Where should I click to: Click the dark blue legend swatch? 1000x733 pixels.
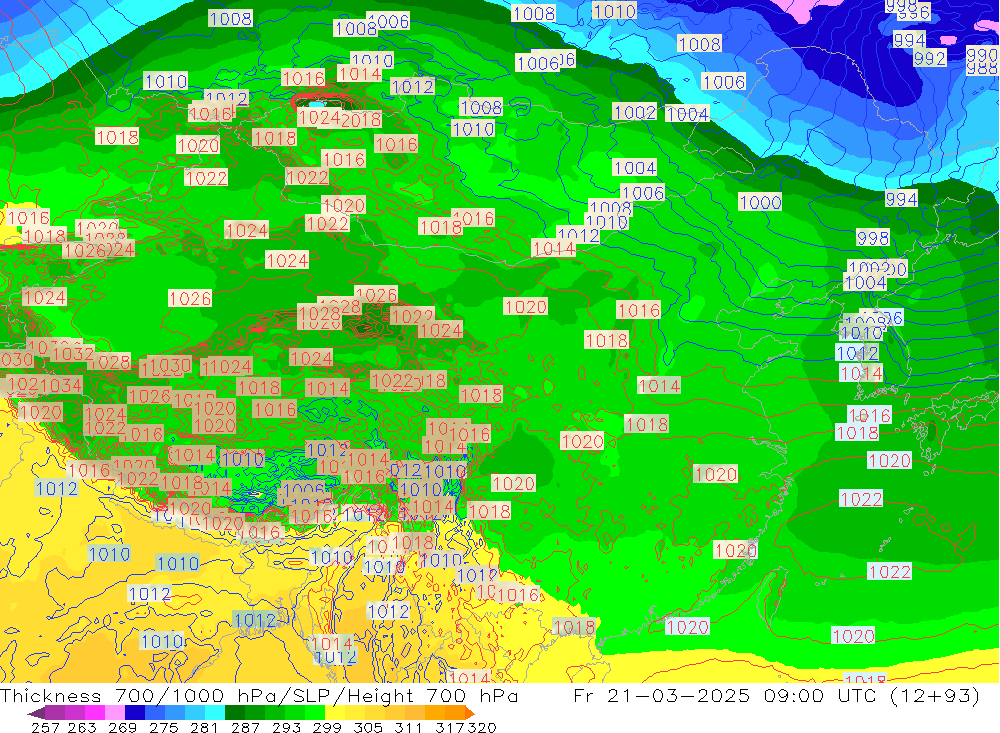coord(133,713)
